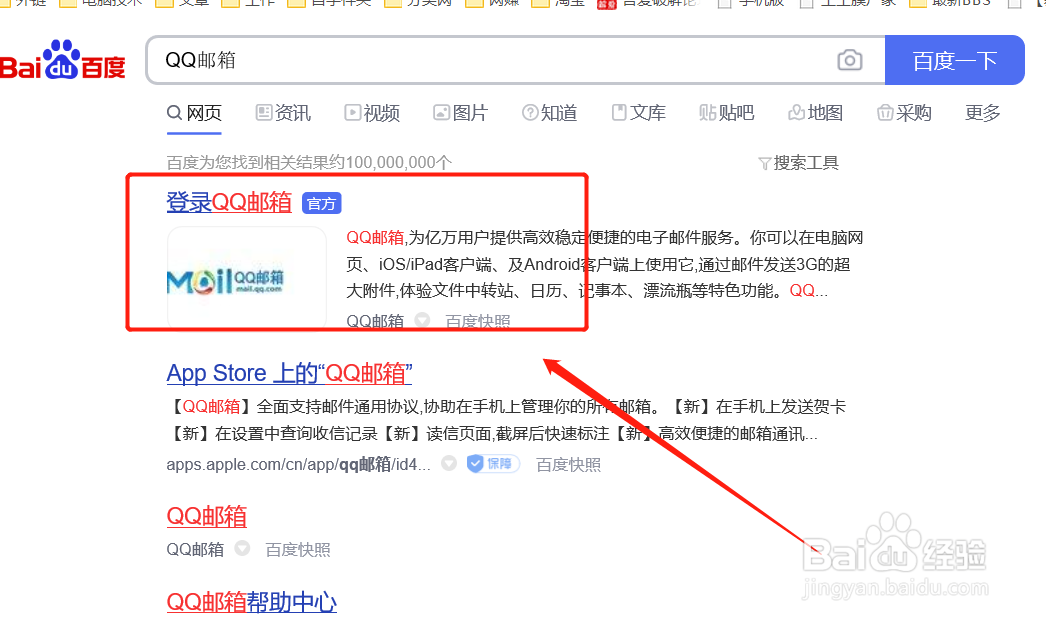Viewport: 1046px width, 624px height.
Task: Click the Baidu logo
Action: [62, 61]
